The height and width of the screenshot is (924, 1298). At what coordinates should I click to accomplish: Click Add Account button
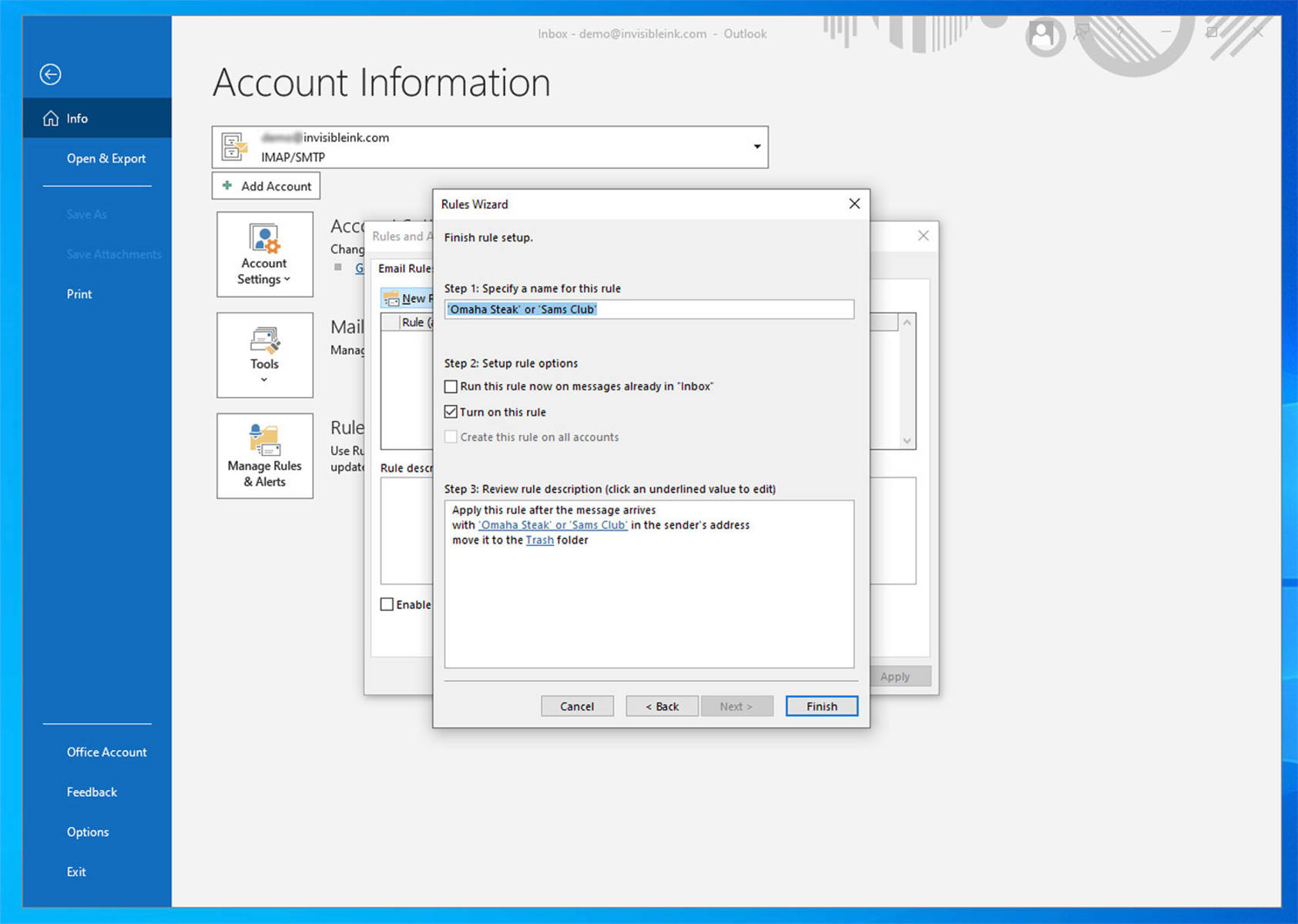[x=266, y=186]
